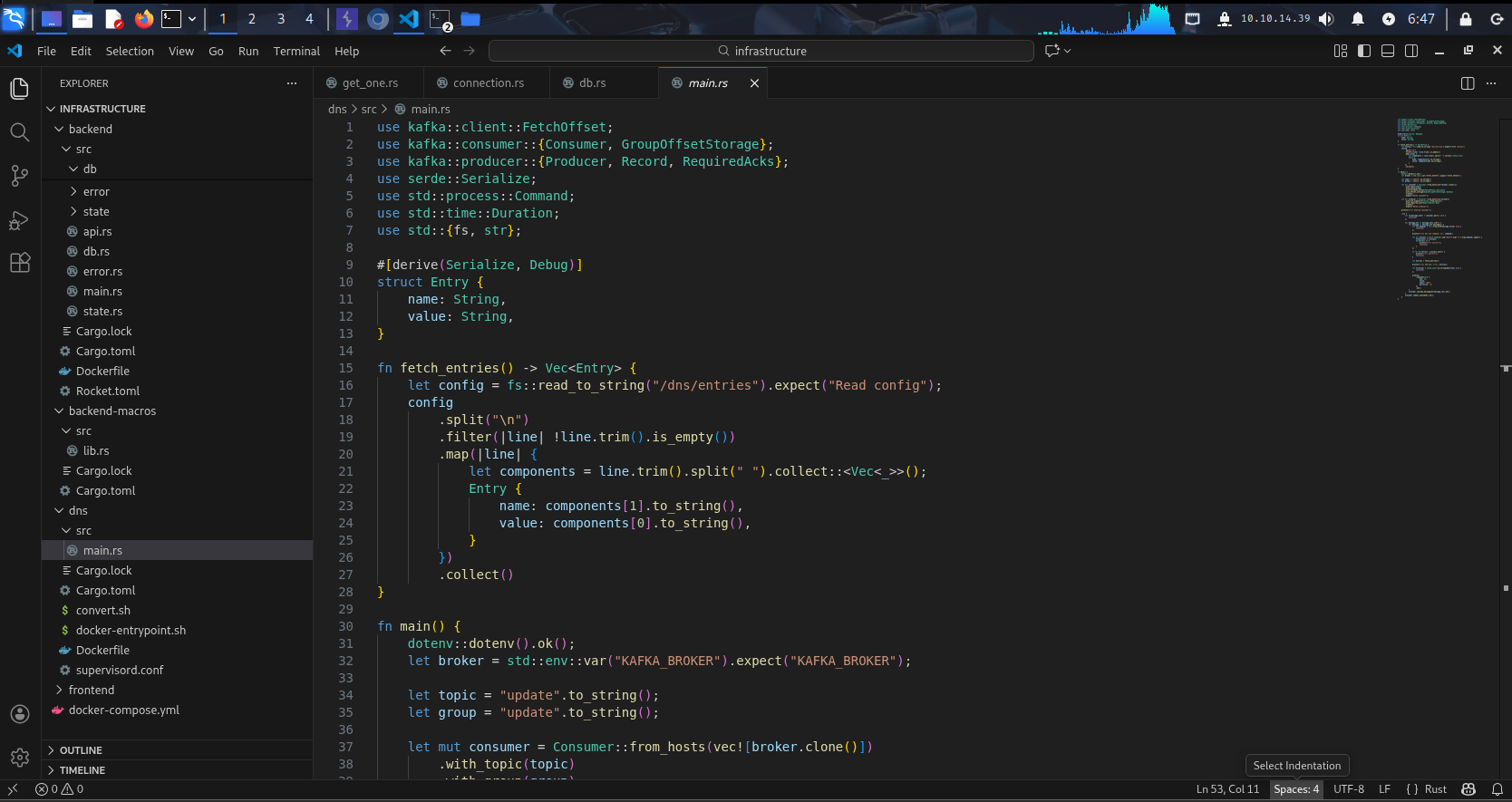Toggle the Secondary Side Bar visibility
This screenshot has width=1512, height=802.
[1410, 51]
